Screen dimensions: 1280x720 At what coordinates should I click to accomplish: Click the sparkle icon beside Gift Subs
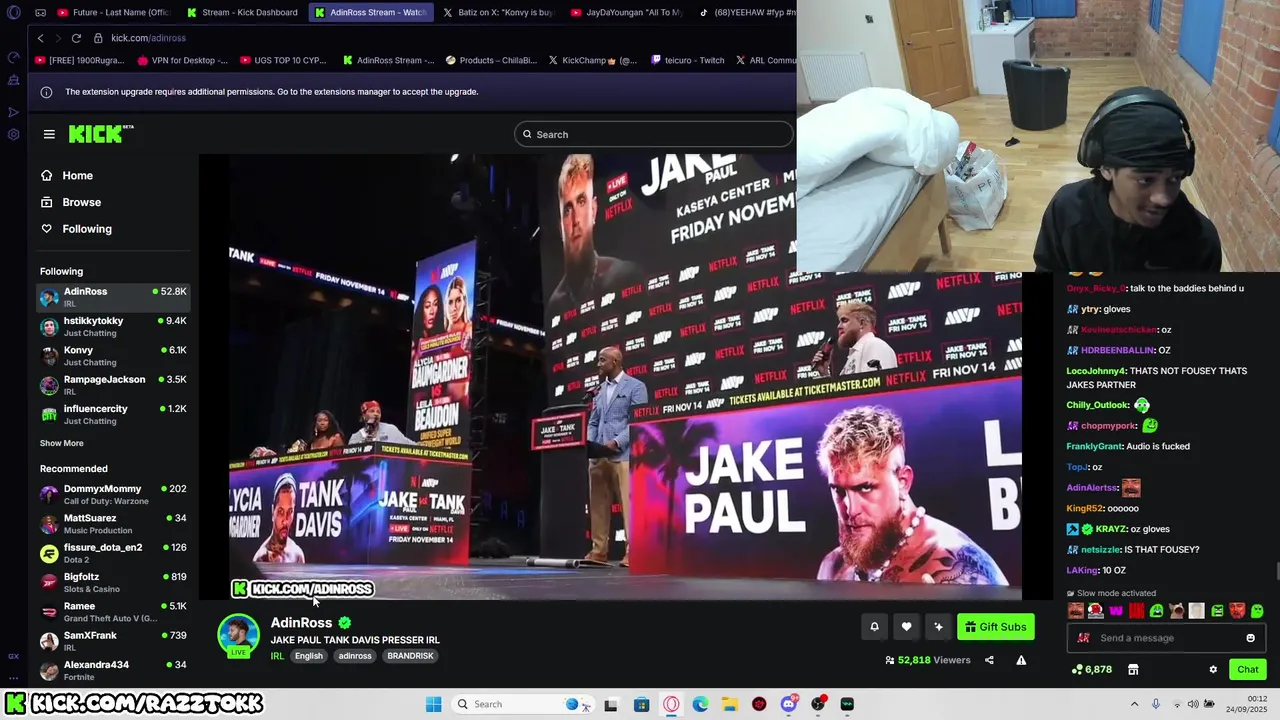[x=938, y=627]
